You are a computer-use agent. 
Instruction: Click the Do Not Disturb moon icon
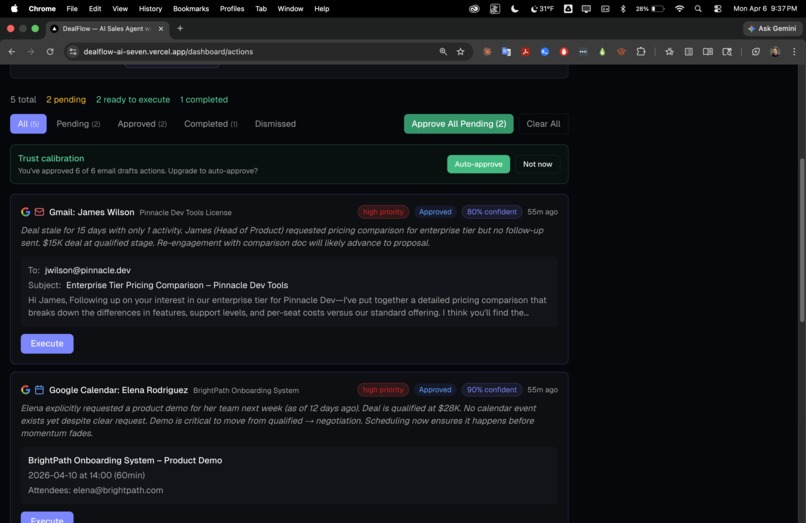(x=515, y=9)
